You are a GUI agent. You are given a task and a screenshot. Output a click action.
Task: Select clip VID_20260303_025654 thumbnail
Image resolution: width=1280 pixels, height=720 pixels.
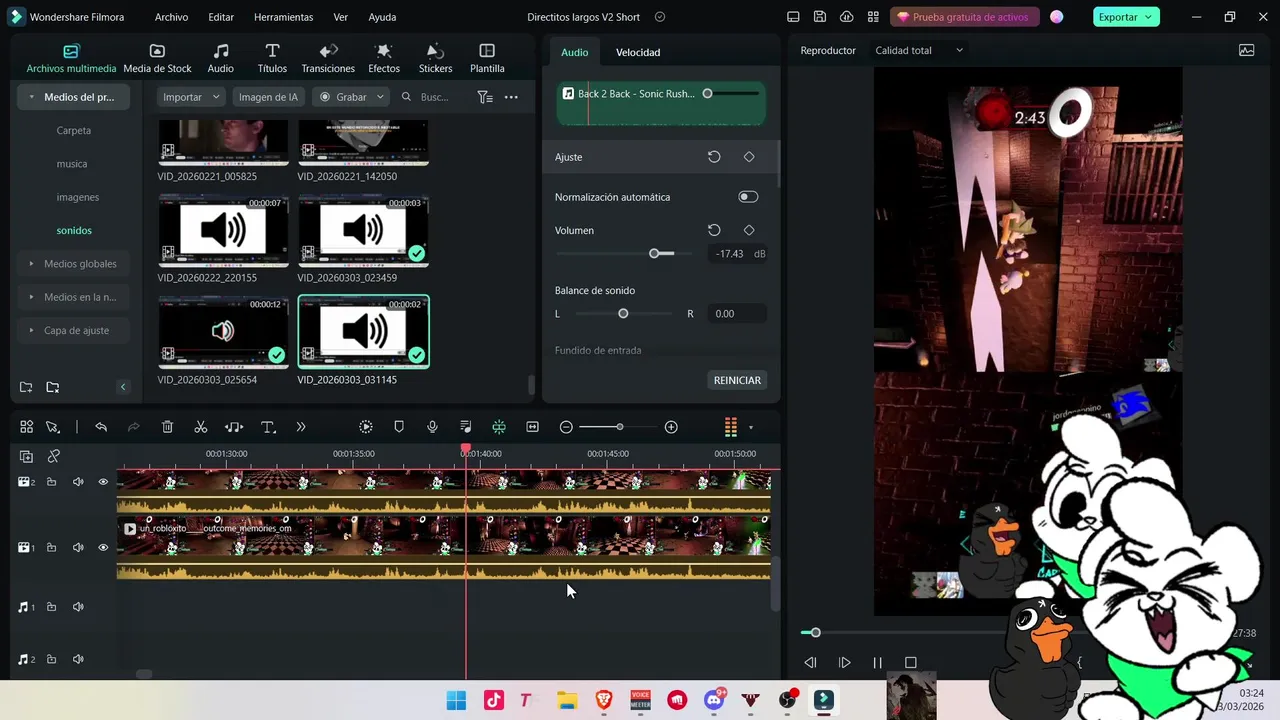pos(223,331)
